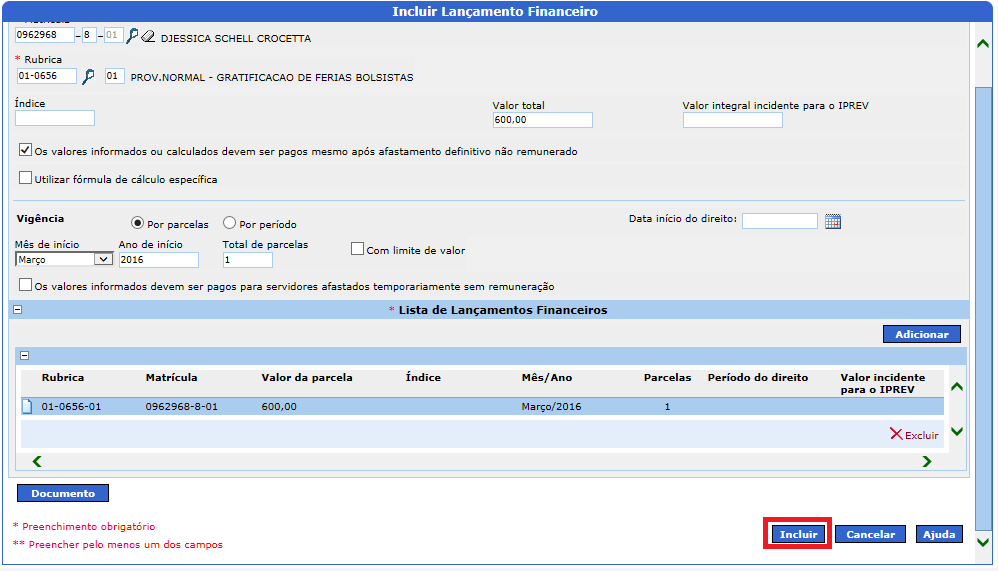Open the 'Mês de início' dropdown

pos(64,259)
